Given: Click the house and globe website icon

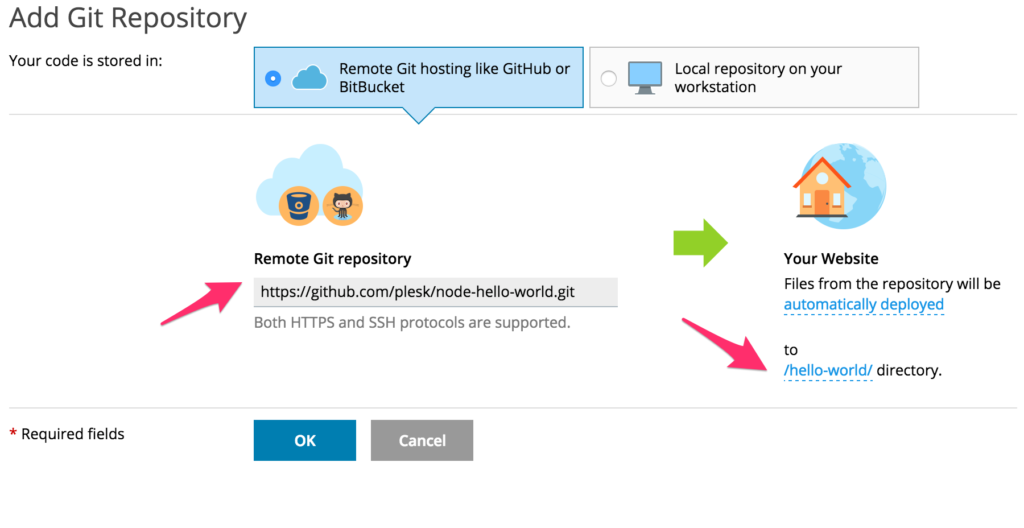Looking at the screenshot, I should pos(840,186).
